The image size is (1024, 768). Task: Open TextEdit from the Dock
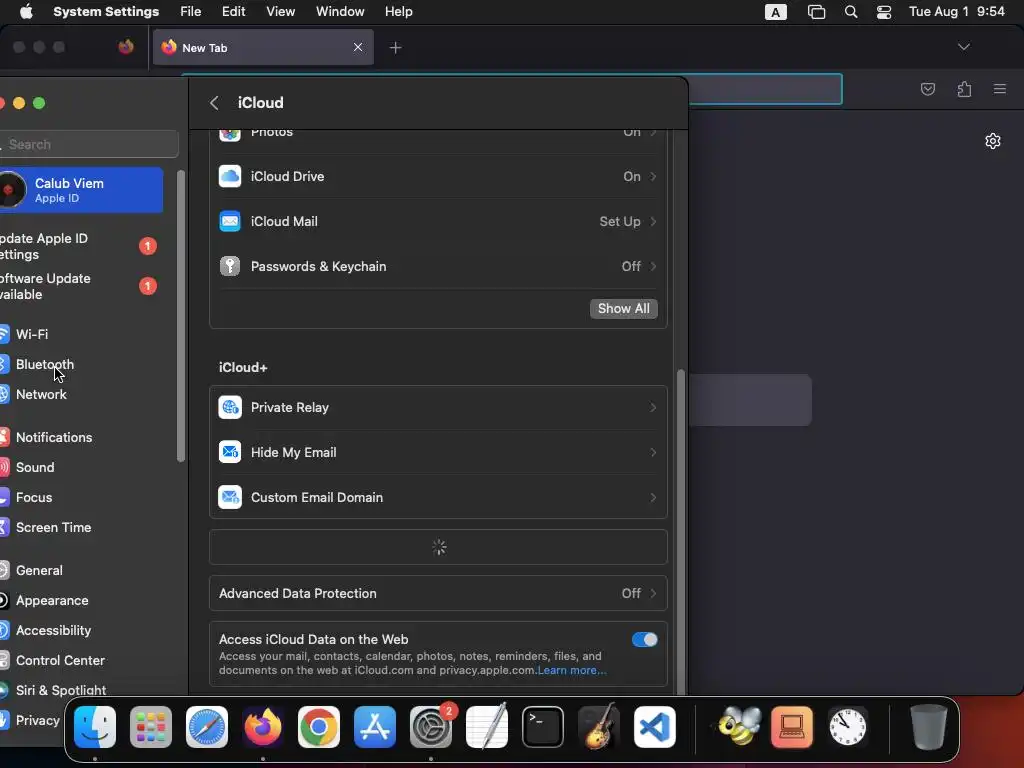tap(487, 726)
